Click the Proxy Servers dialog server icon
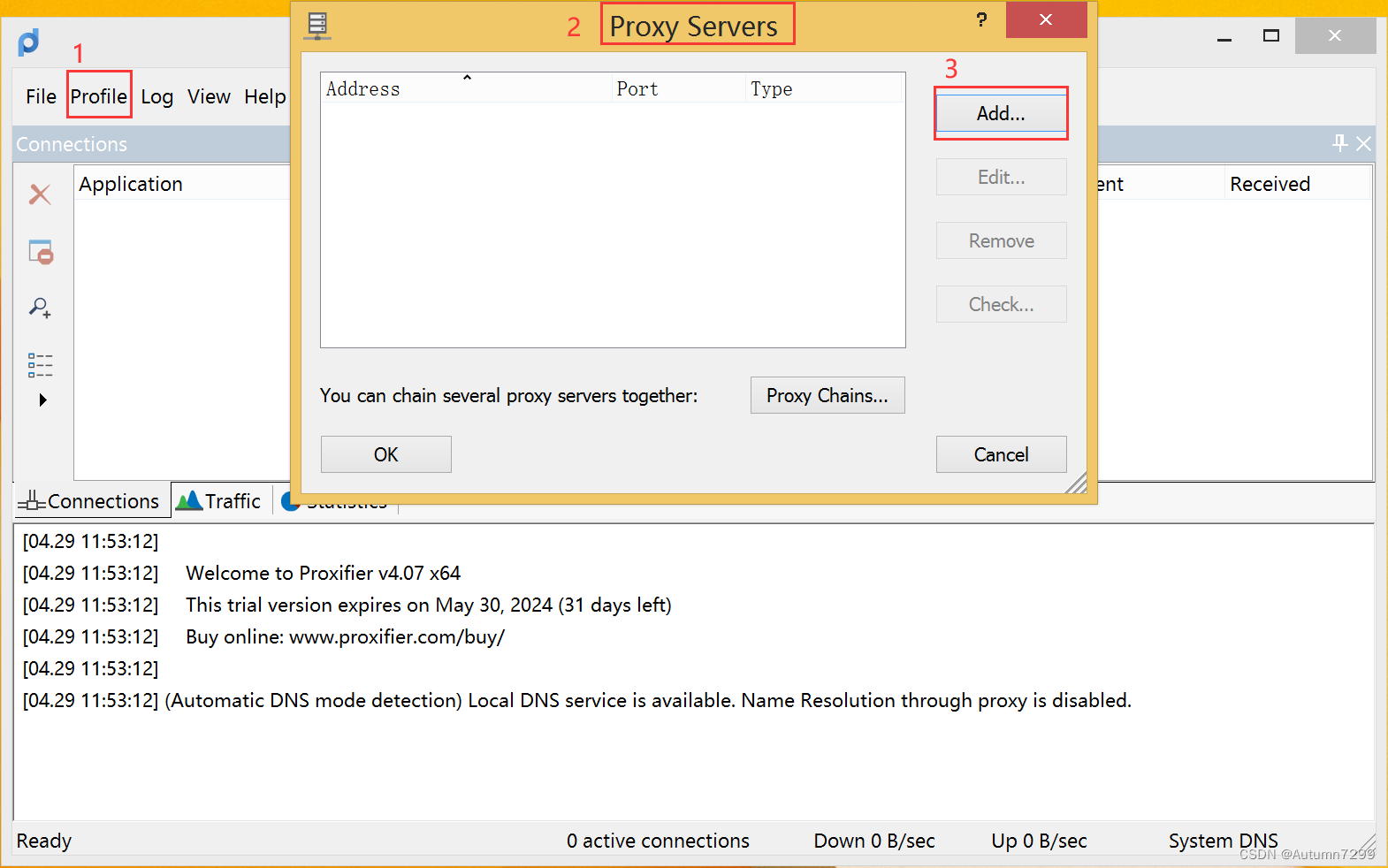 pyautogui.click(x=317, y=26)
